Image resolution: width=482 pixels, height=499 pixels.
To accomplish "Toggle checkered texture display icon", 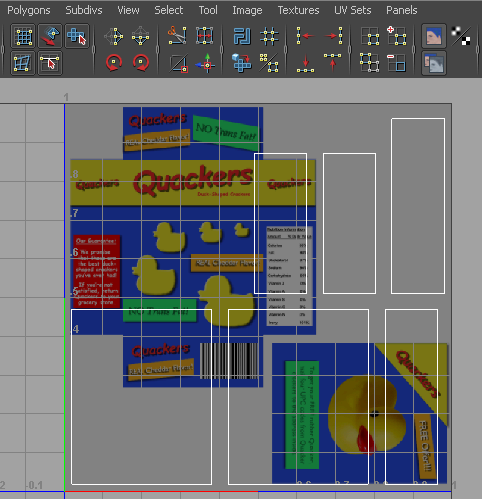I will click(461, 35).
